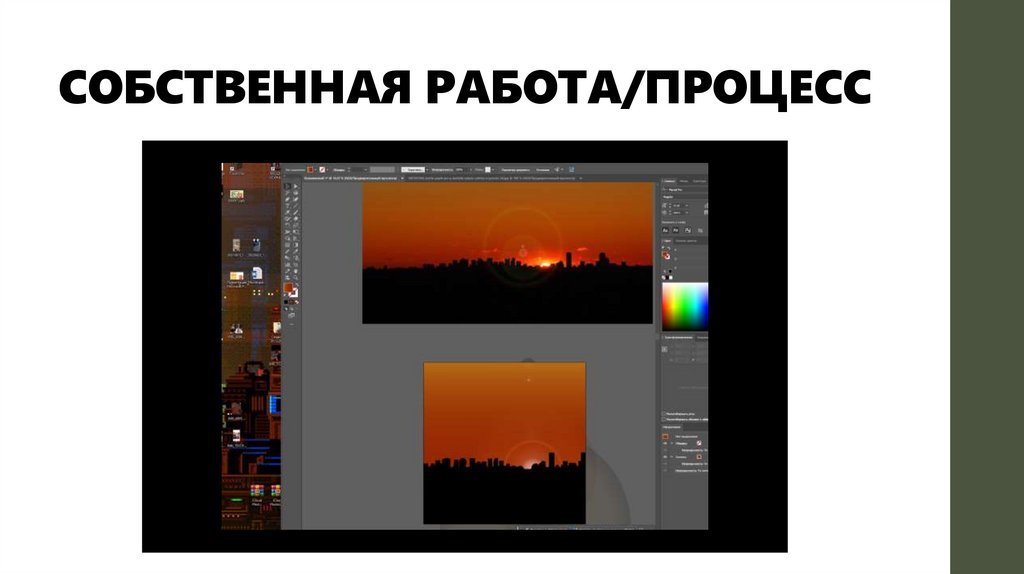Click the toolbar Stroke color box
This screenshot has width=1024, height=574.
tap(294, 293)
